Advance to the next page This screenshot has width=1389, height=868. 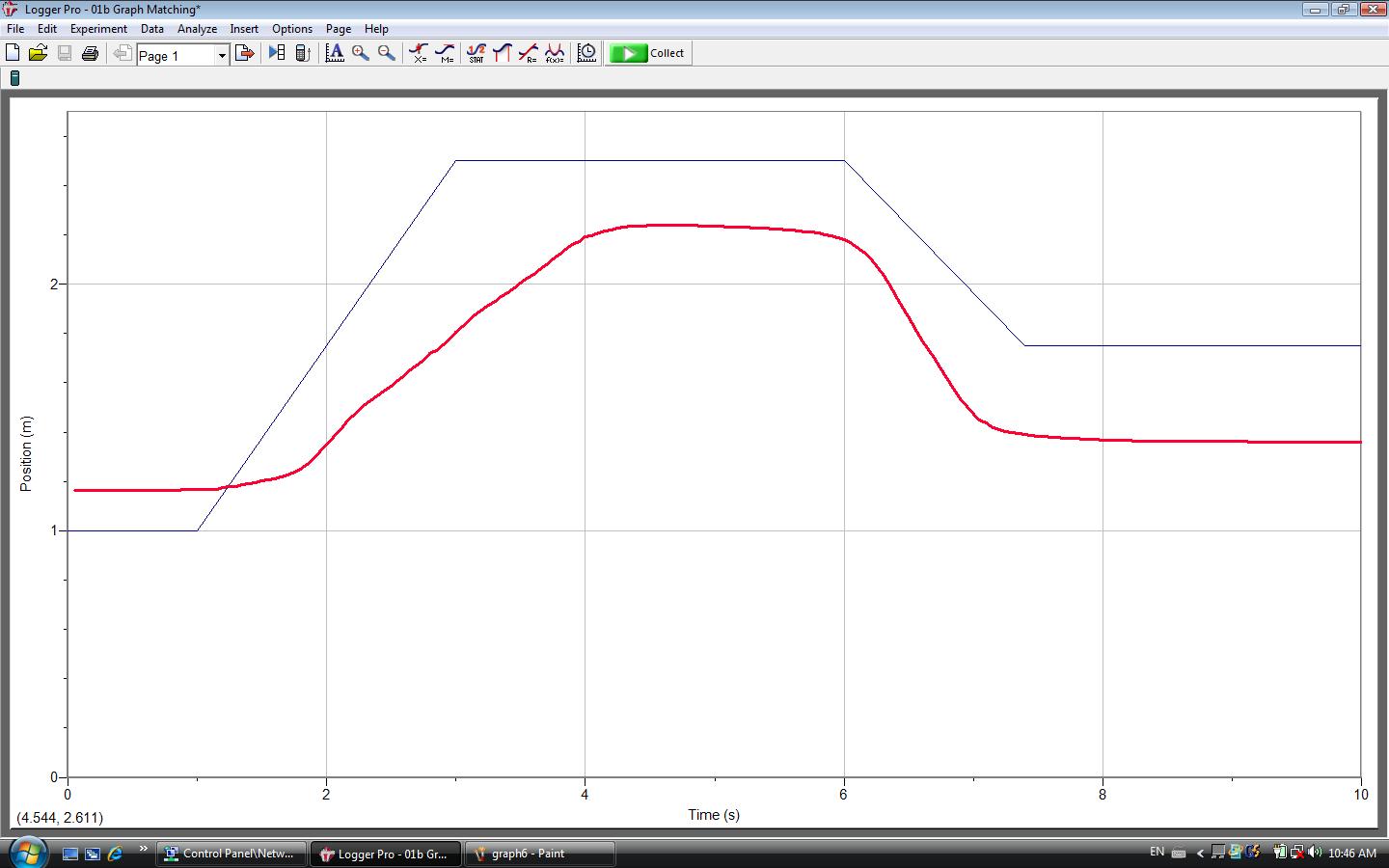tap(245, 53)
